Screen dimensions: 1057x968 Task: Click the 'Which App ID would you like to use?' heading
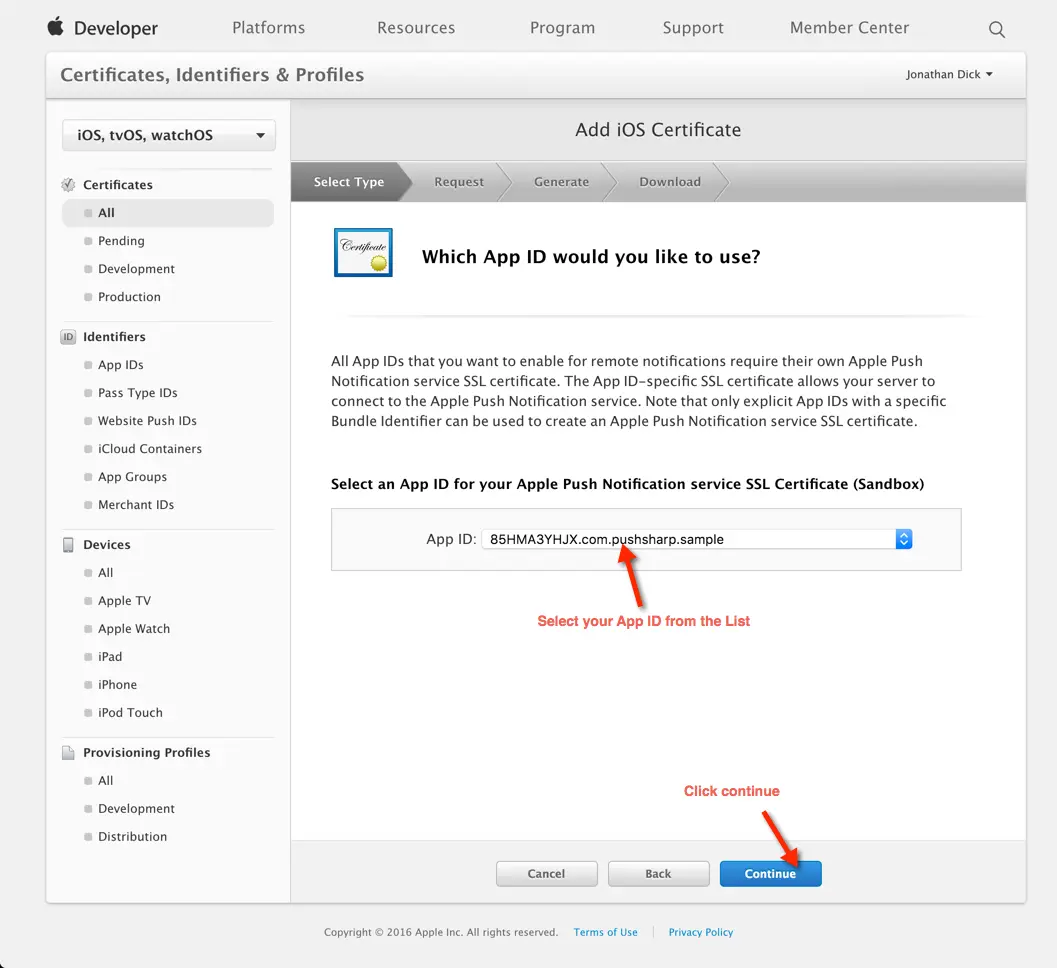[x=591, y=257]
